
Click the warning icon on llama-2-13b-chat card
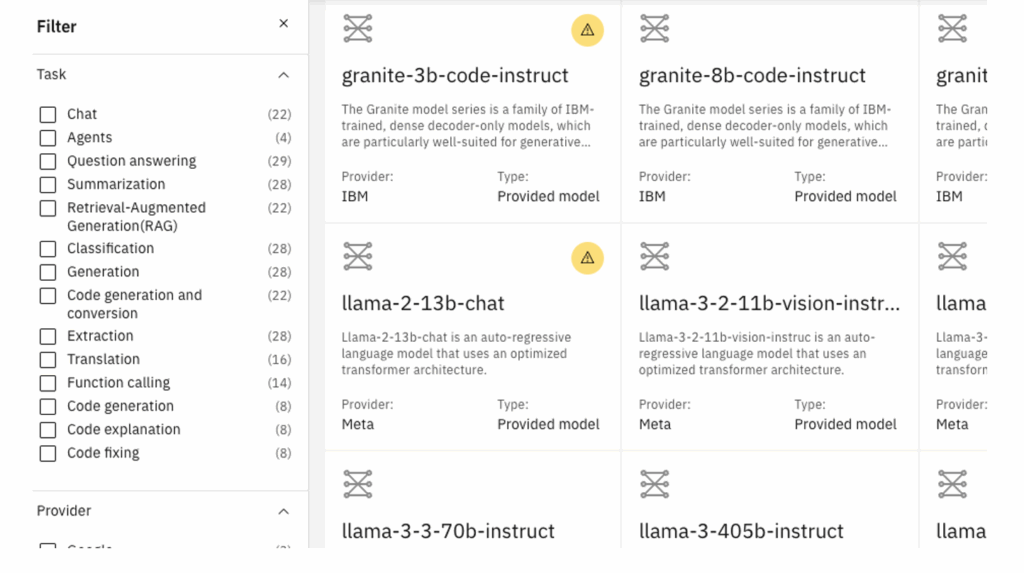point(587,258)
